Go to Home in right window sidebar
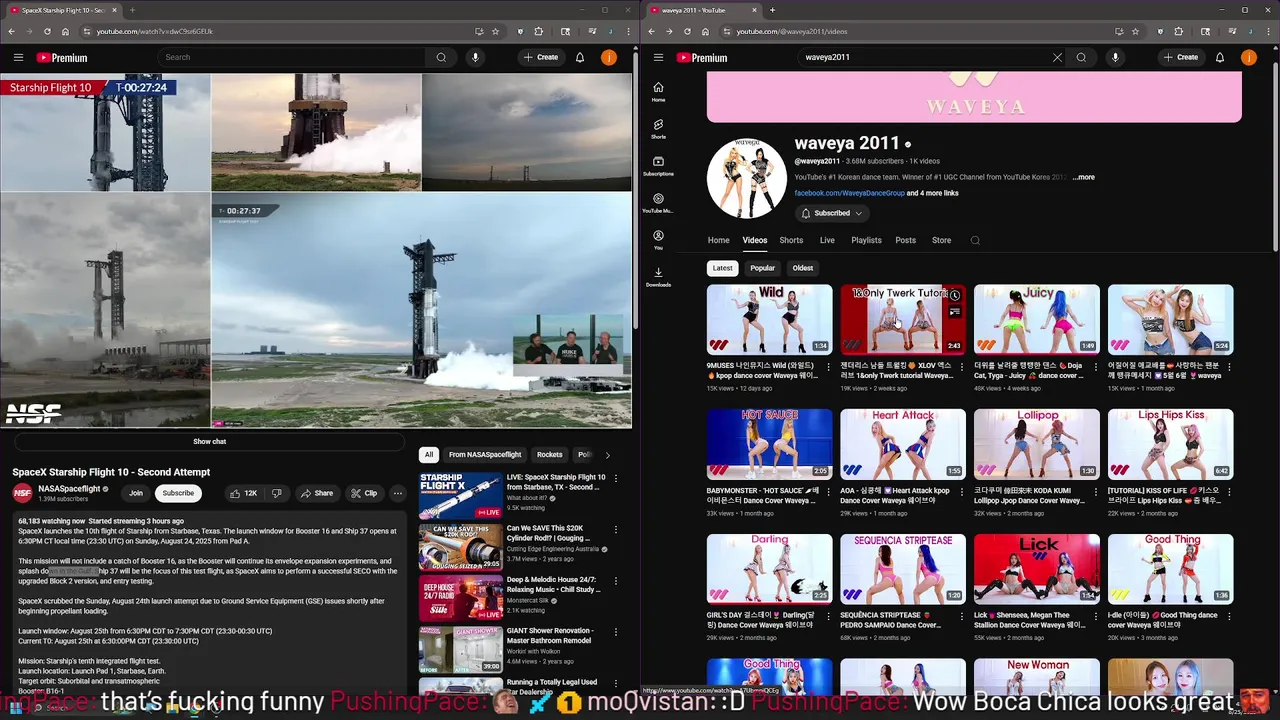The width and height of the screenshot is (1280, 720). pyautogui.click(x=658, y=91)
